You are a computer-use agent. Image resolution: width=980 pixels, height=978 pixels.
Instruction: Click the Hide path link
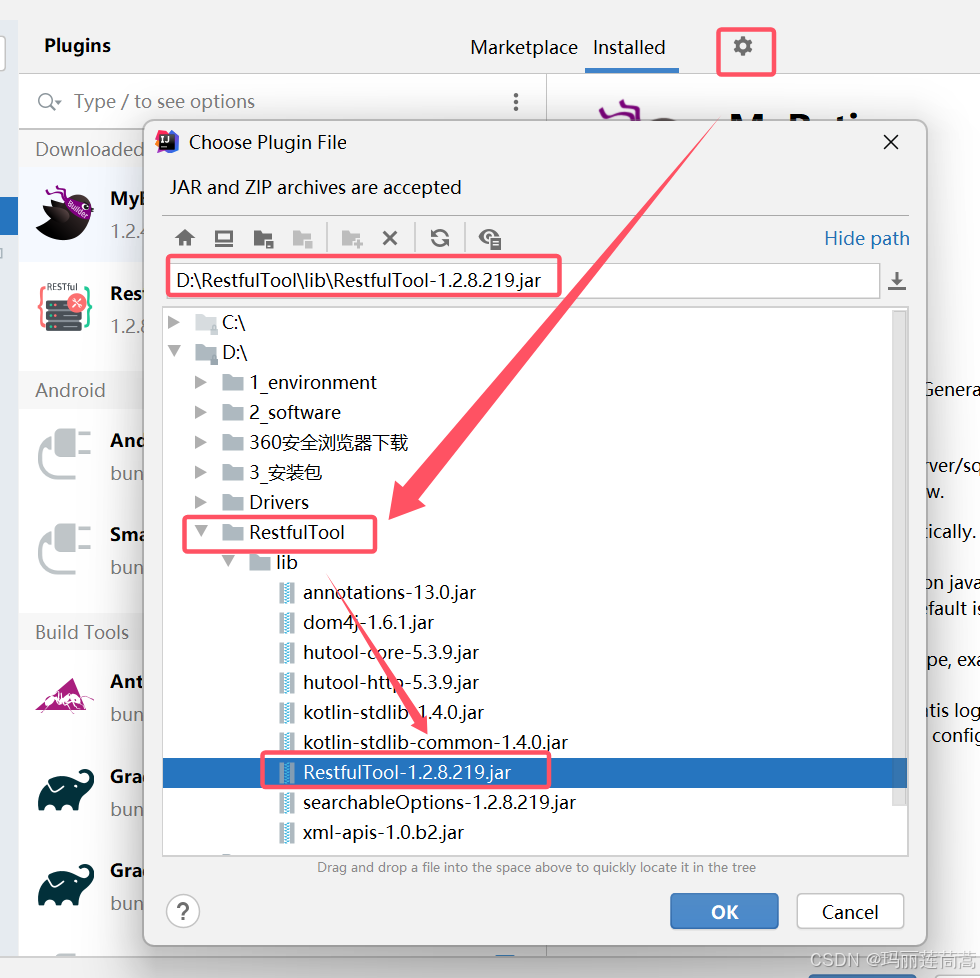coord(866,238)
